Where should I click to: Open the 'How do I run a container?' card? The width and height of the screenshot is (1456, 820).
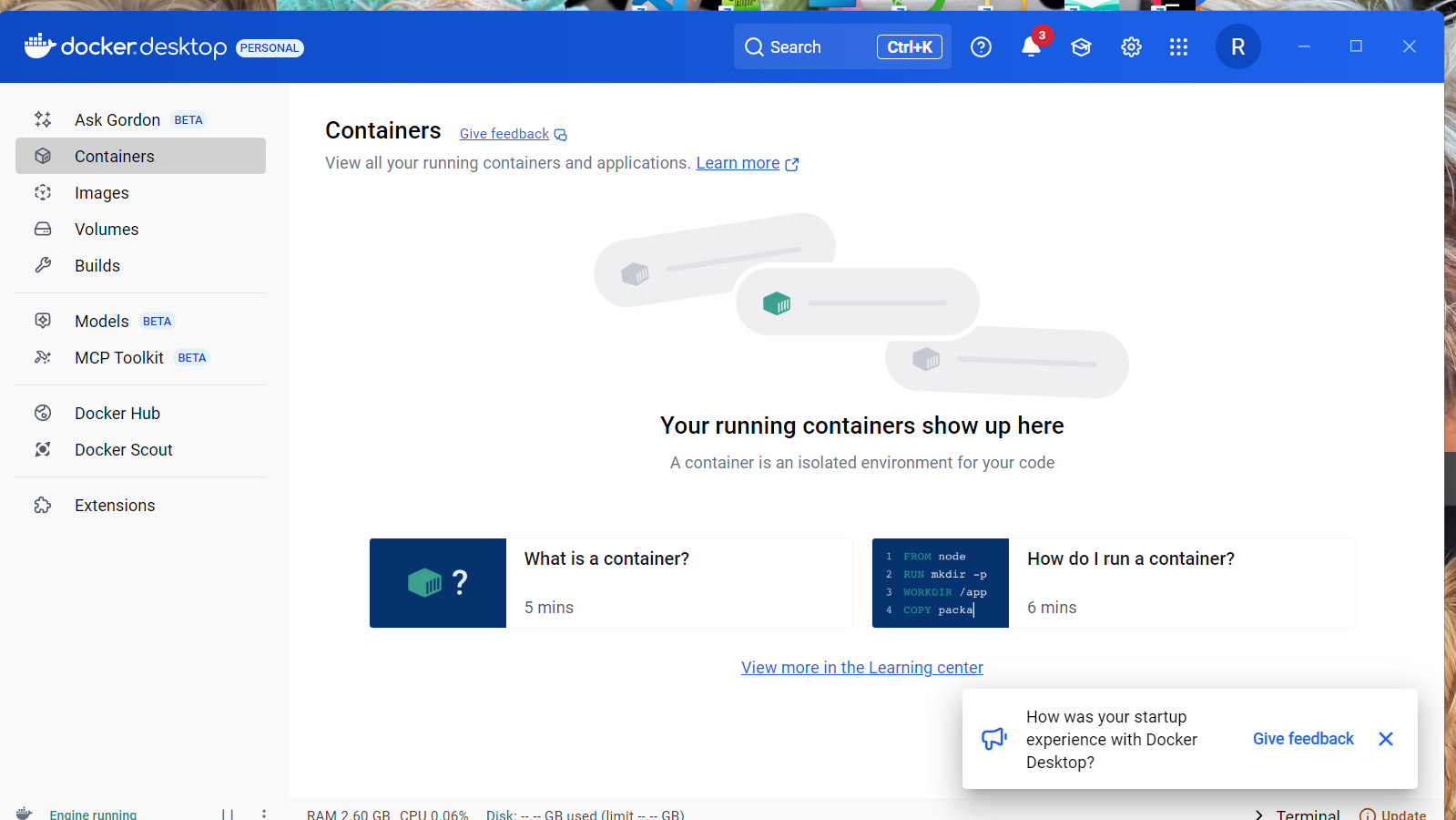(1115, 583)
